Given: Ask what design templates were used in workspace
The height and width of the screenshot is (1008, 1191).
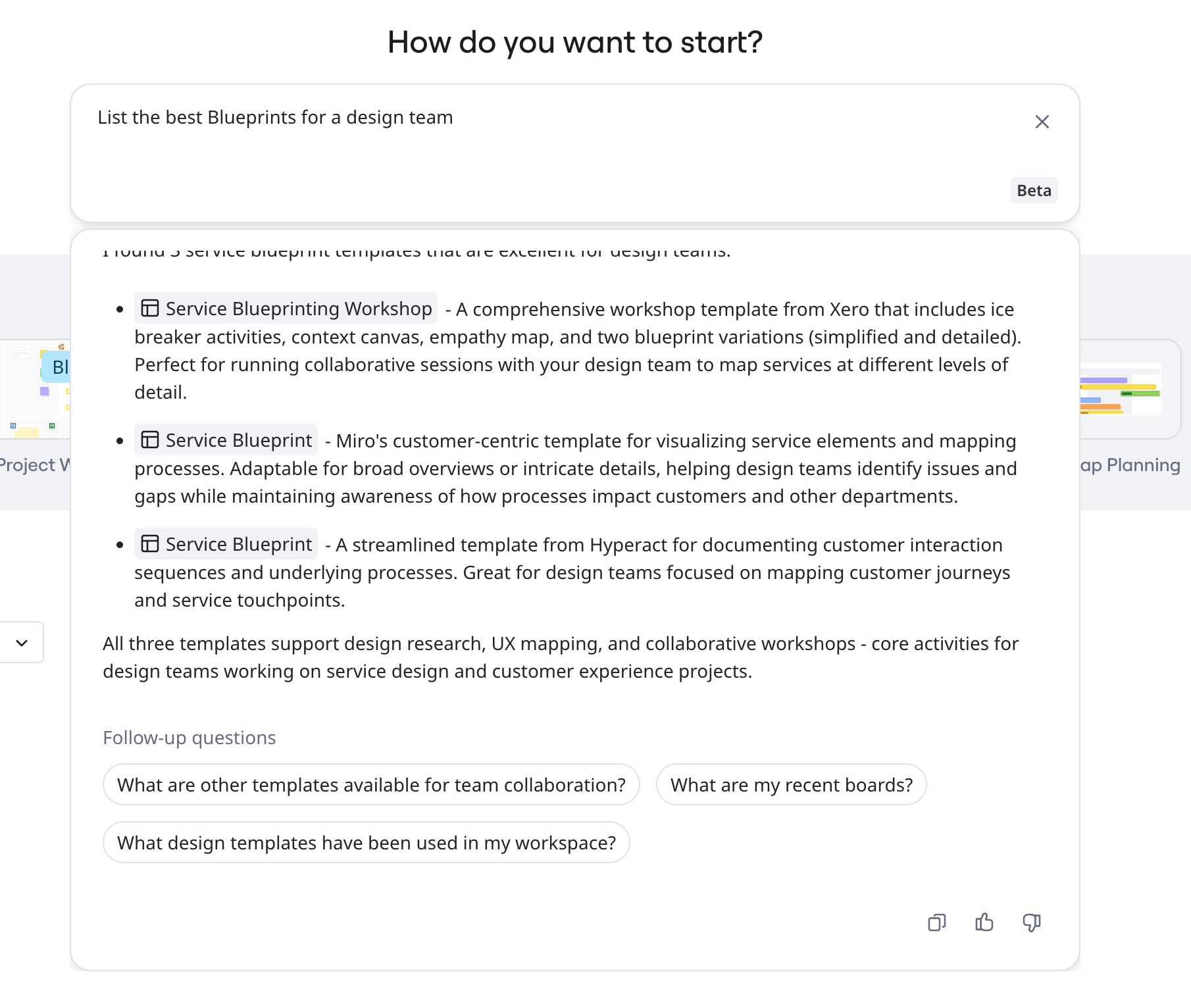Looking at the screenshot, I should point(366,842).
